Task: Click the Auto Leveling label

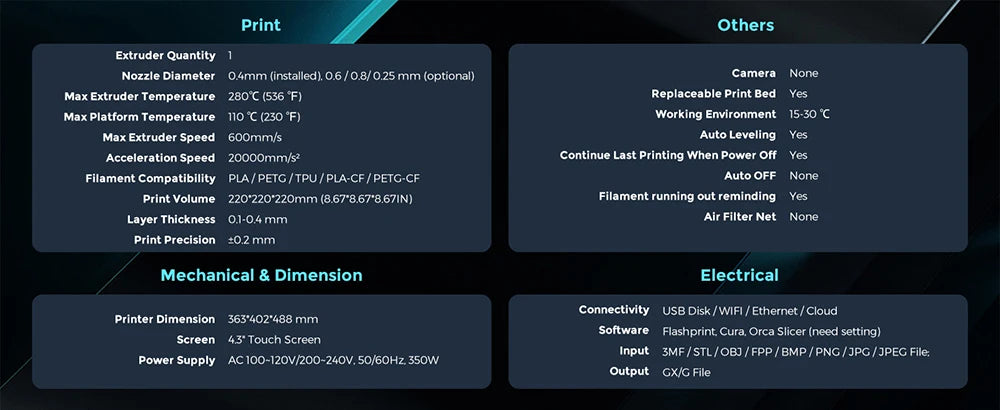Action: [737, 135]
